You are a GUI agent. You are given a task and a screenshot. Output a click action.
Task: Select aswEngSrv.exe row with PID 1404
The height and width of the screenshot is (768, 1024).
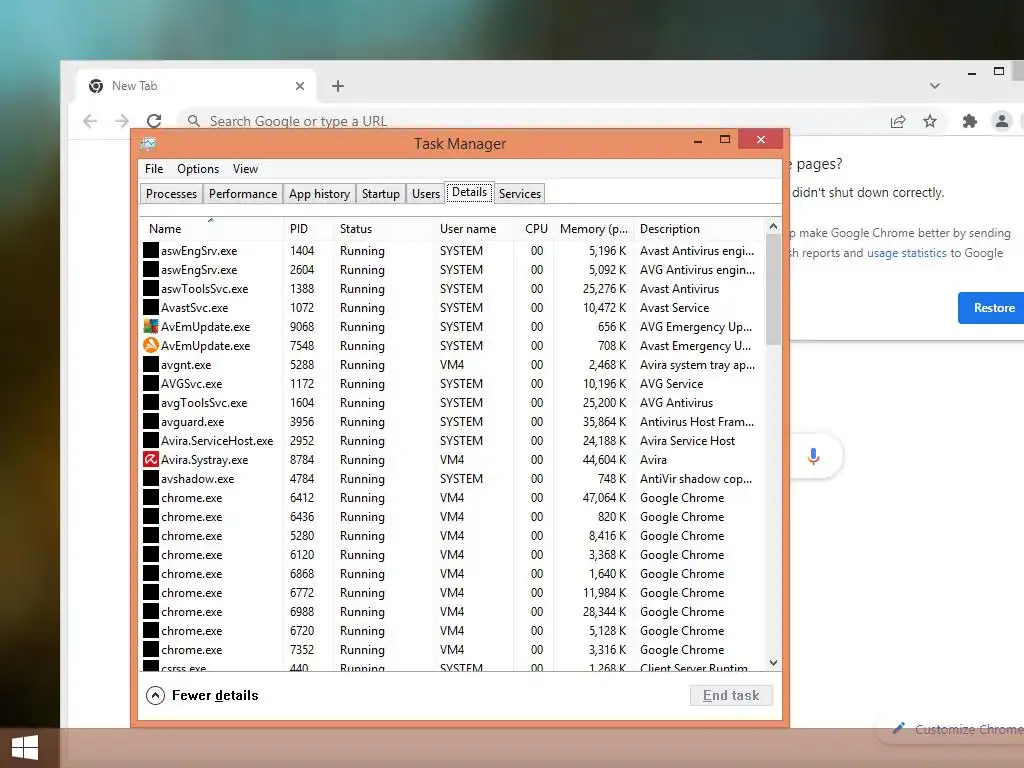tap(452, 251)
